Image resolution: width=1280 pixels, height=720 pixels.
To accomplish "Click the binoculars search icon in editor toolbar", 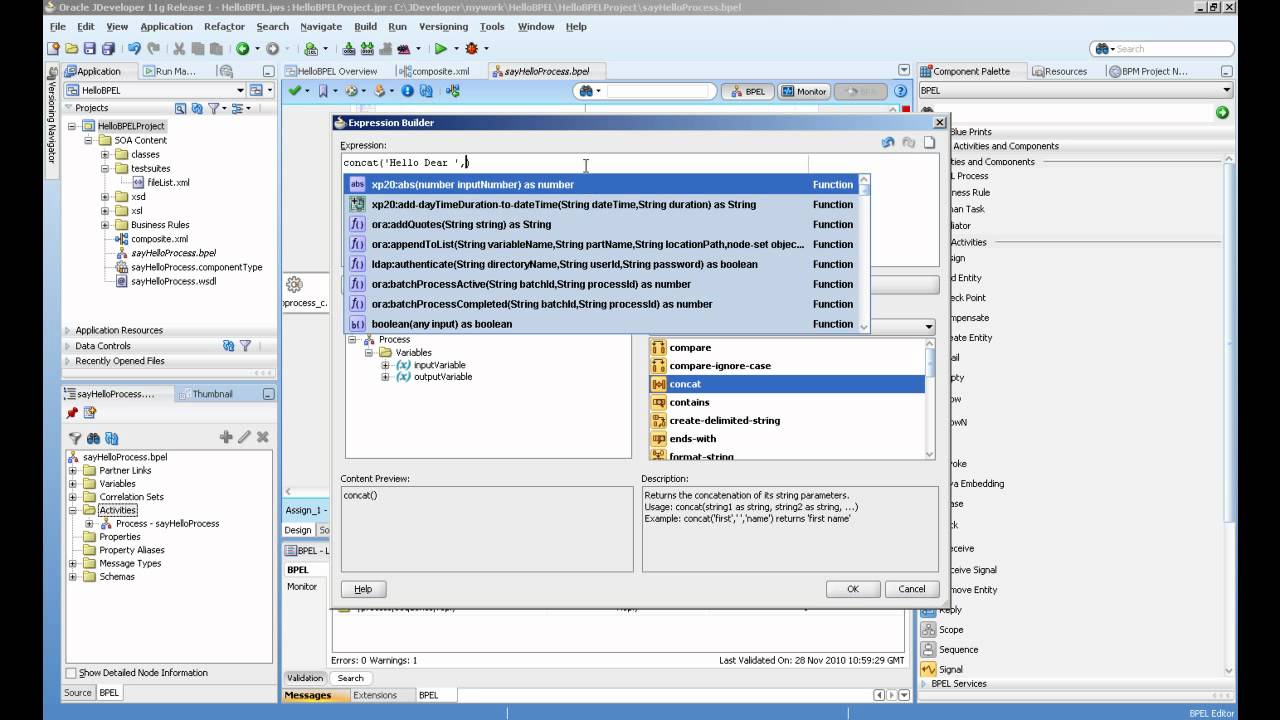I will (x=586, y=91).
